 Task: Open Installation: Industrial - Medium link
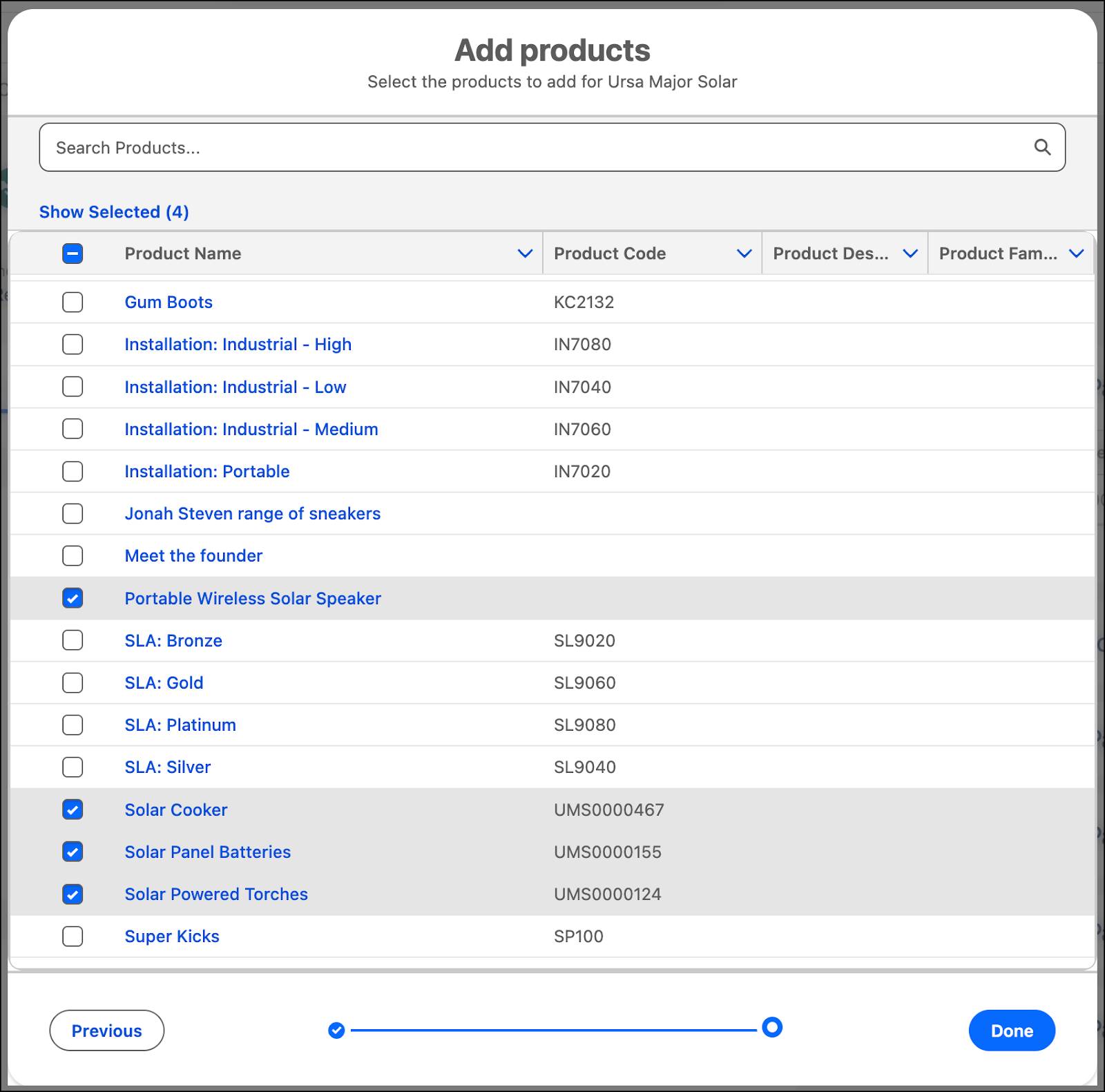click(251, 429)
